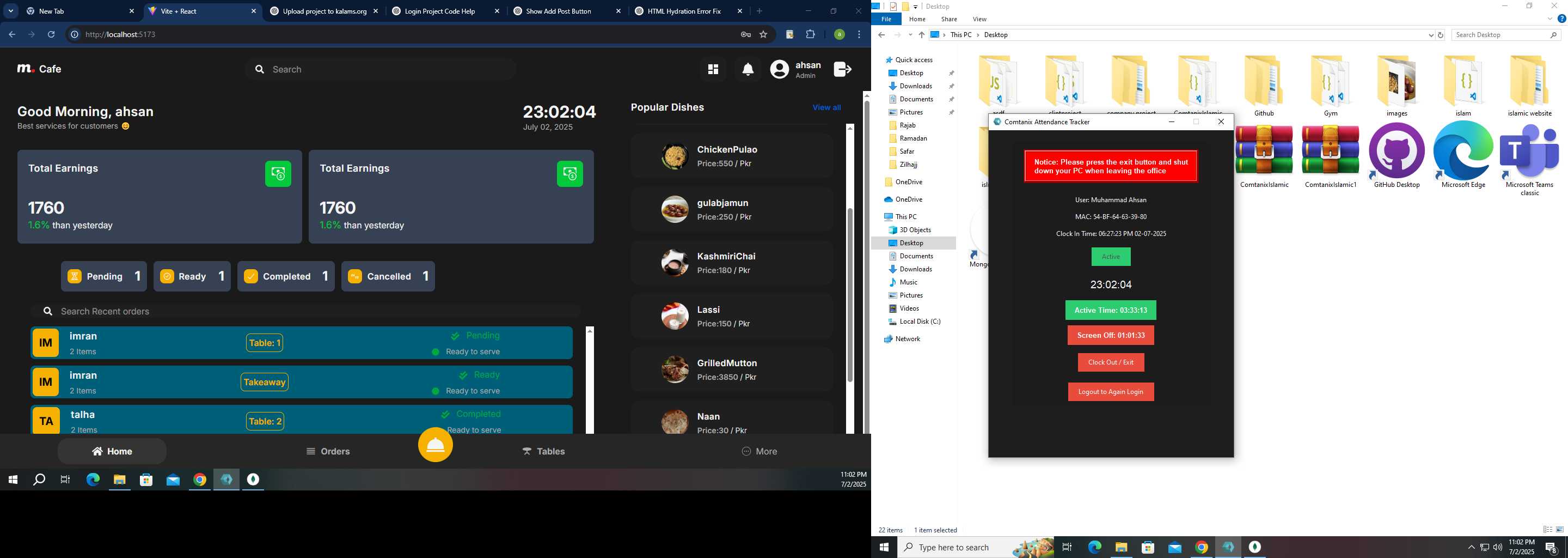Open File Explorer help question mark
Viewport: 1568px width, 558px height.
click(x=1561, y=19)
